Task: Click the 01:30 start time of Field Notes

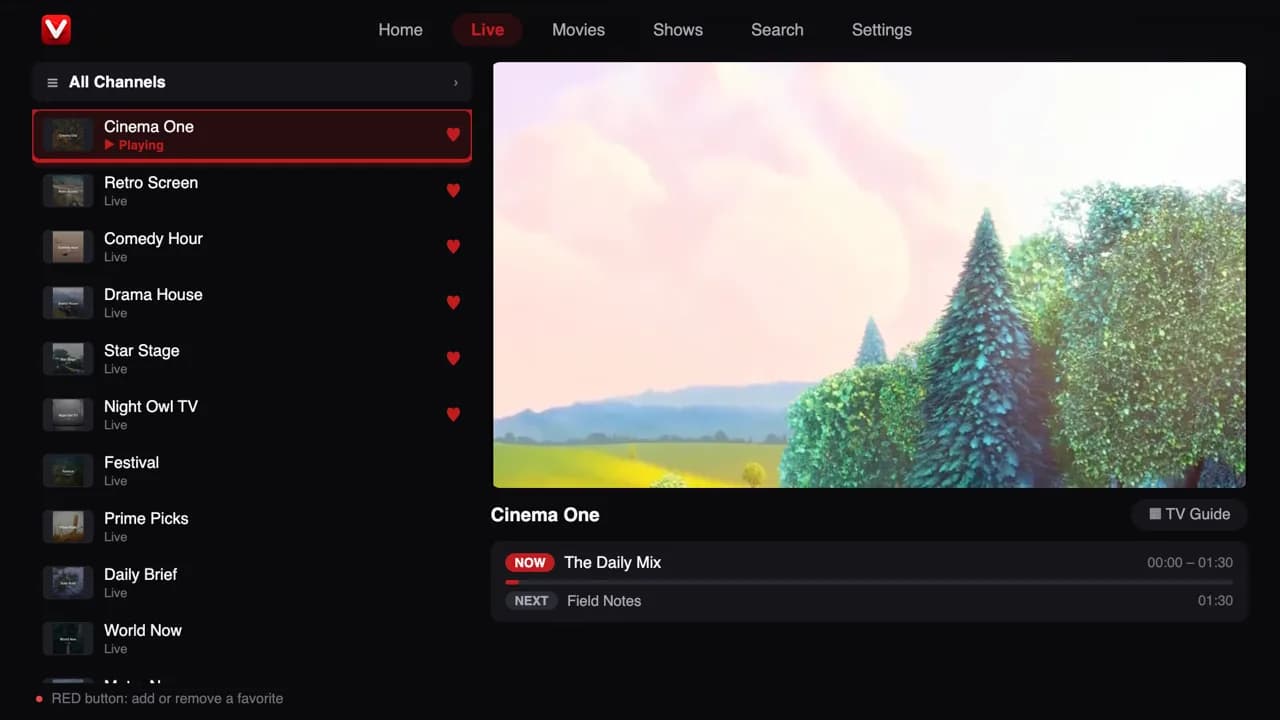Action: pyautogui.click(x=1215, y=601)
